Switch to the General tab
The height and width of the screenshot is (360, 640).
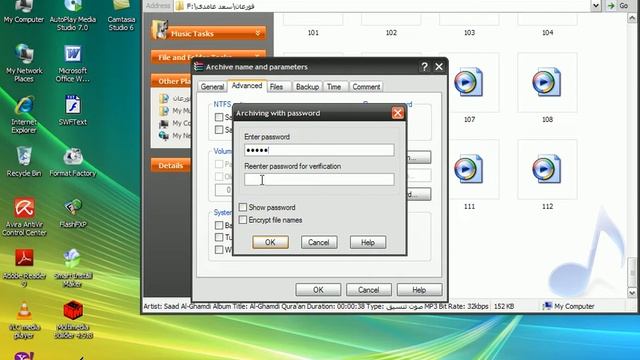click(x=212, y=87)
